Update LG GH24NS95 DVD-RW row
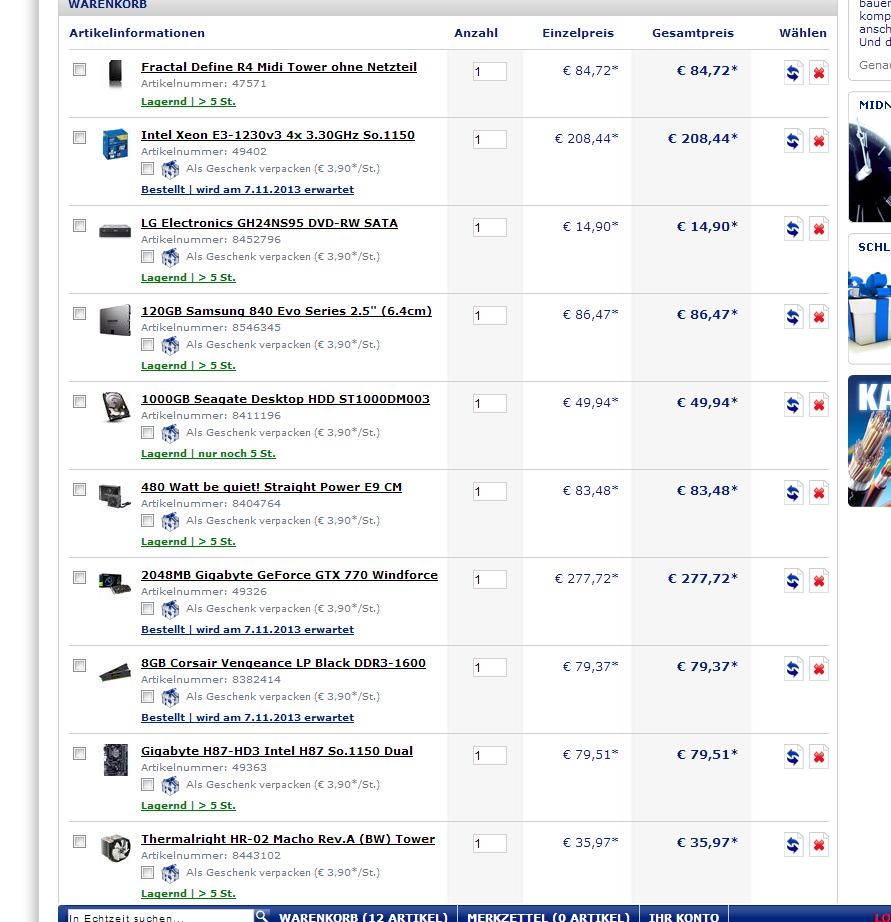 [x=793, y=229]
